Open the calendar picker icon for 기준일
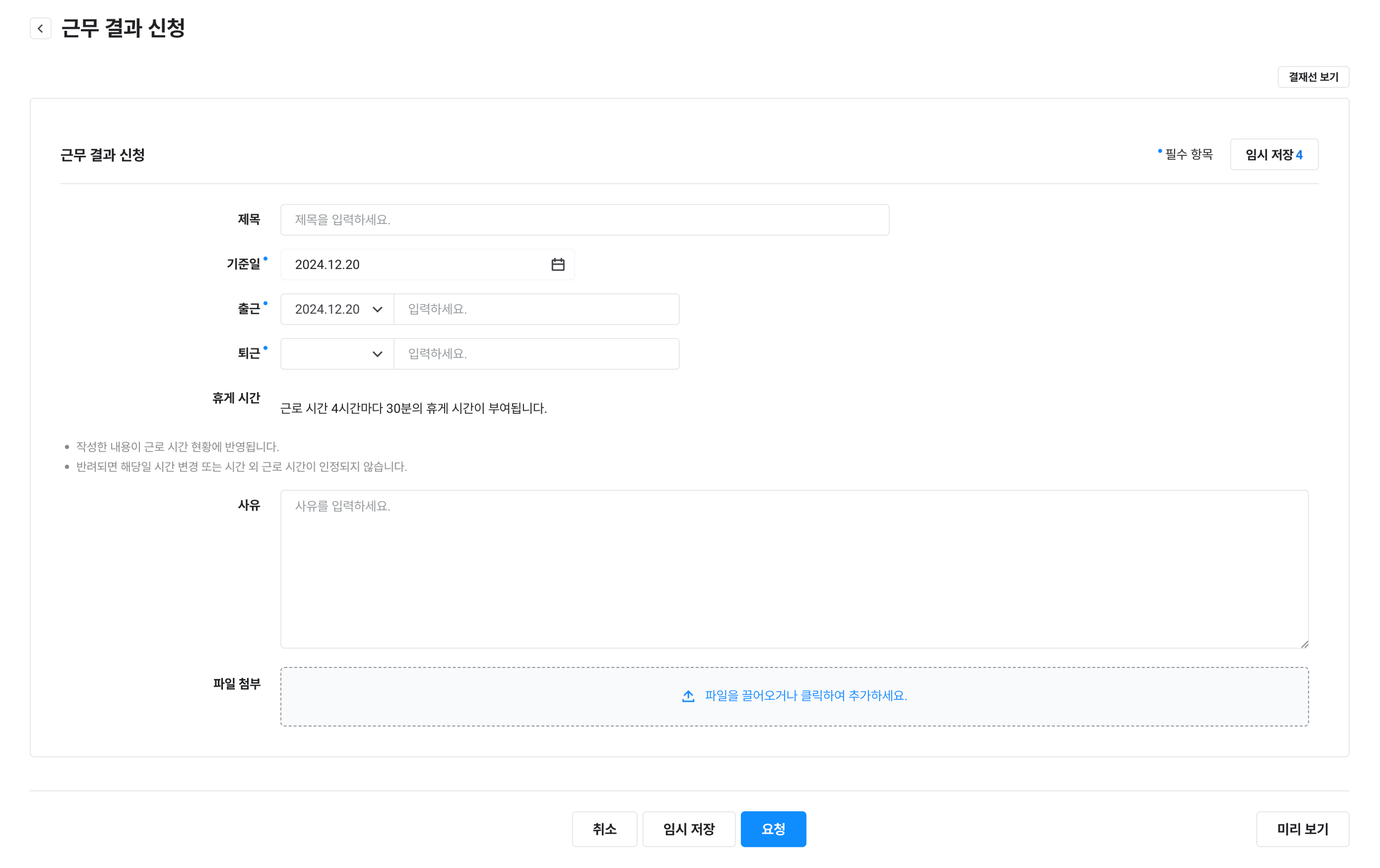 [x=558, y=265]
